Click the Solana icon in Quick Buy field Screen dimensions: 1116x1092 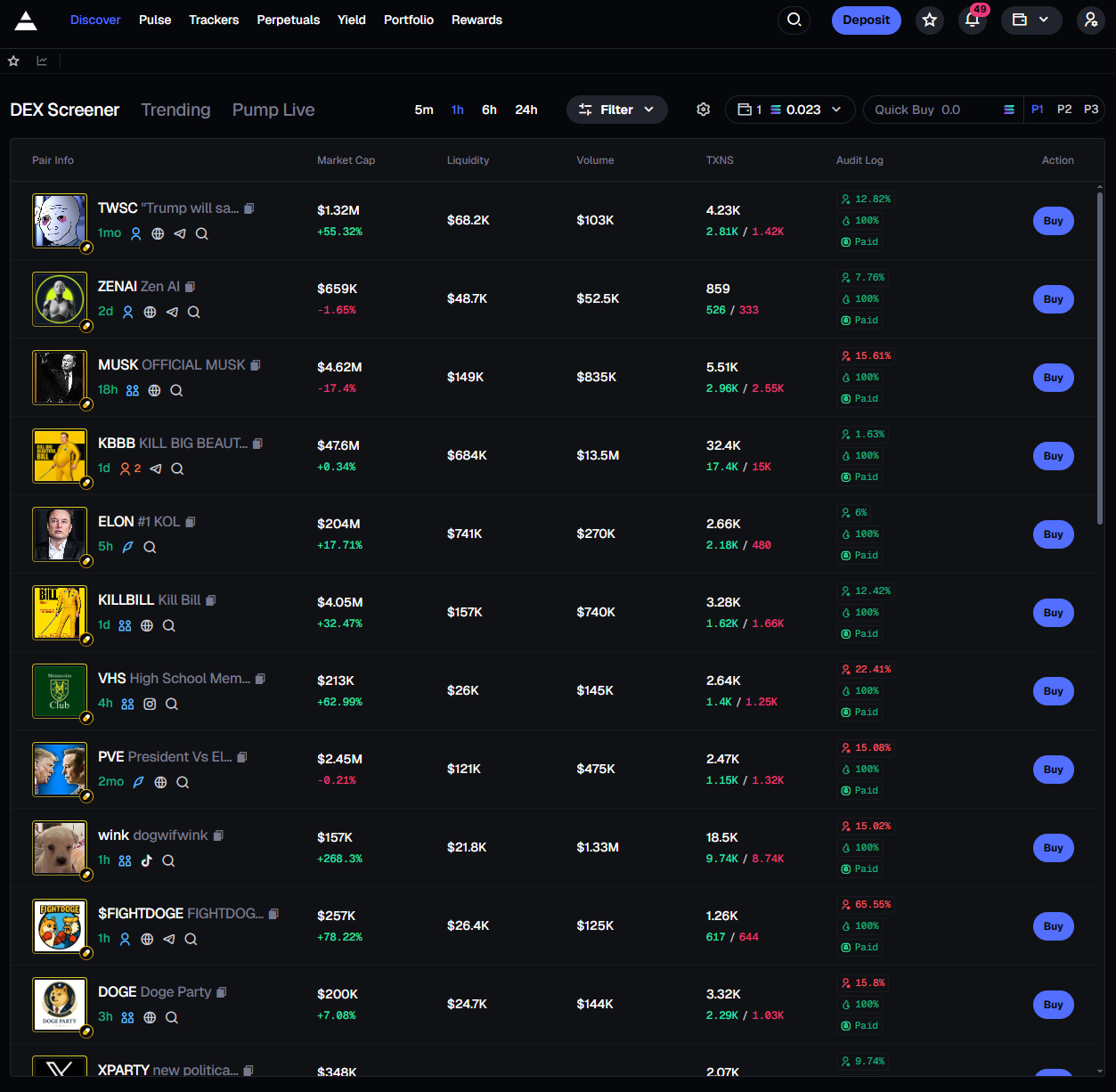[1009, 110]
